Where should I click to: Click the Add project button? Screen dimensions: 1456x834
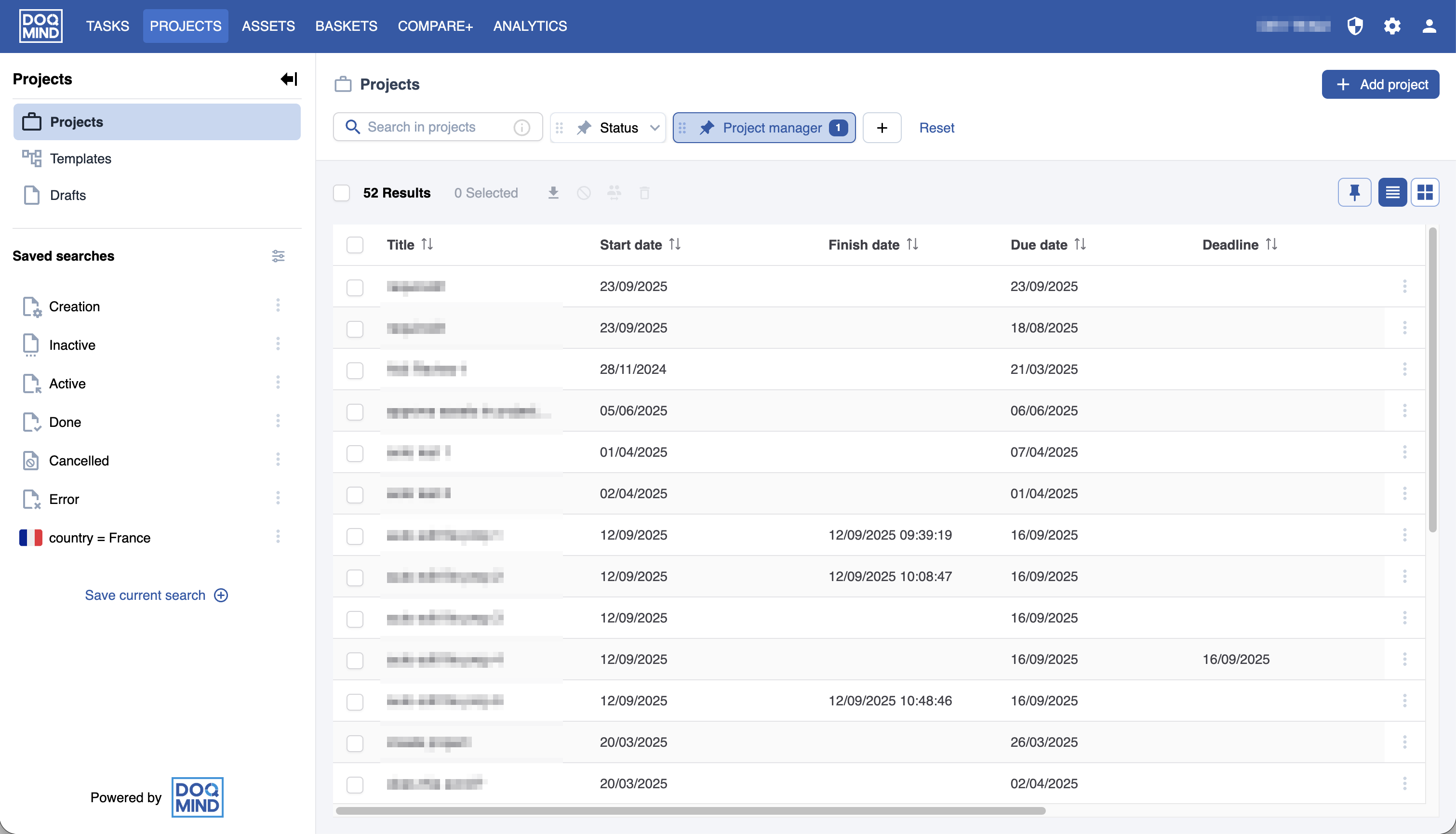click(1380, 84)
